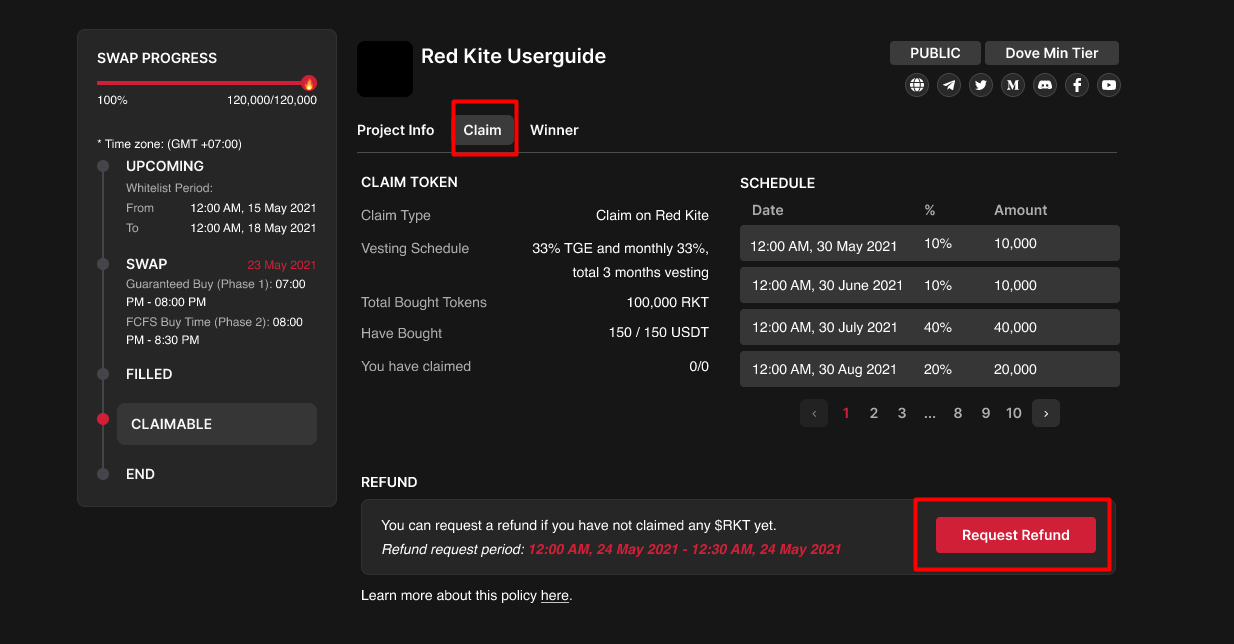This screenshot has height=644, width=1234.
Task: Open the Telegram channel icon
Action: [949, 85]
